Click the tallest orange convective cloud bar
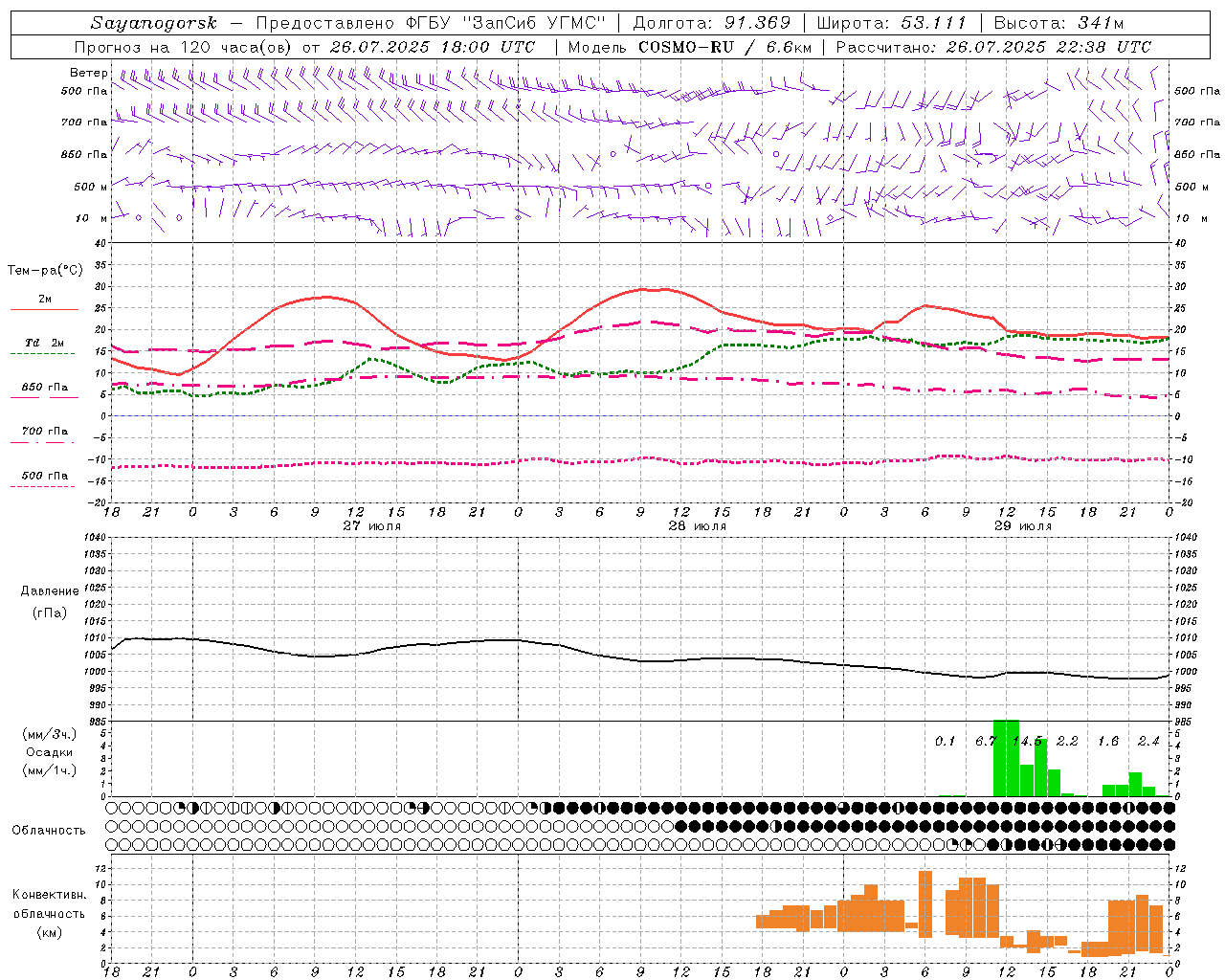Screen dimensions: 1225x980 click(x=925, y=903)
